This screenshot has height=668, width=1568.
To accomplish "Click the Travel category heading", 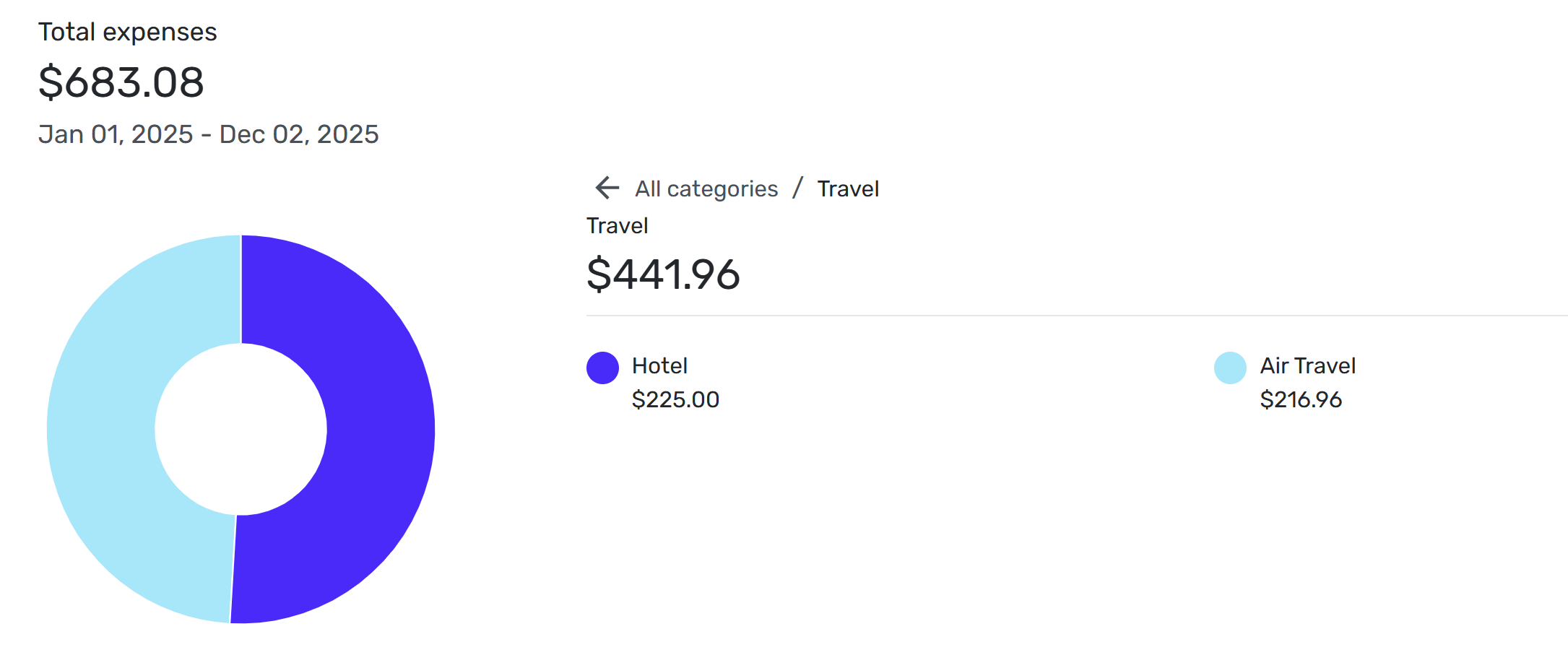I will [x=617, y=226].
